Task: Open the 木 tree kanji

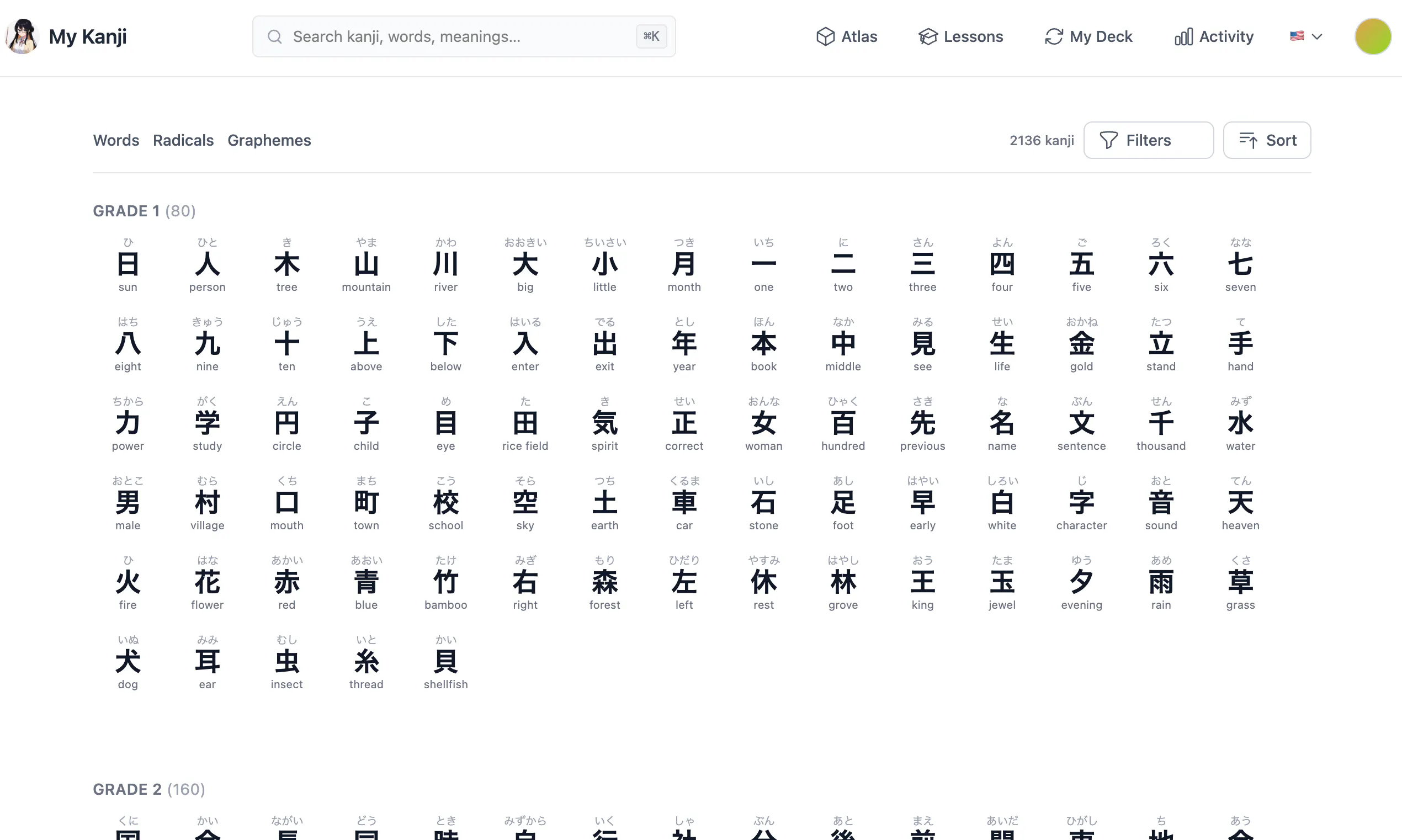Action: click(x=287, y=264)
